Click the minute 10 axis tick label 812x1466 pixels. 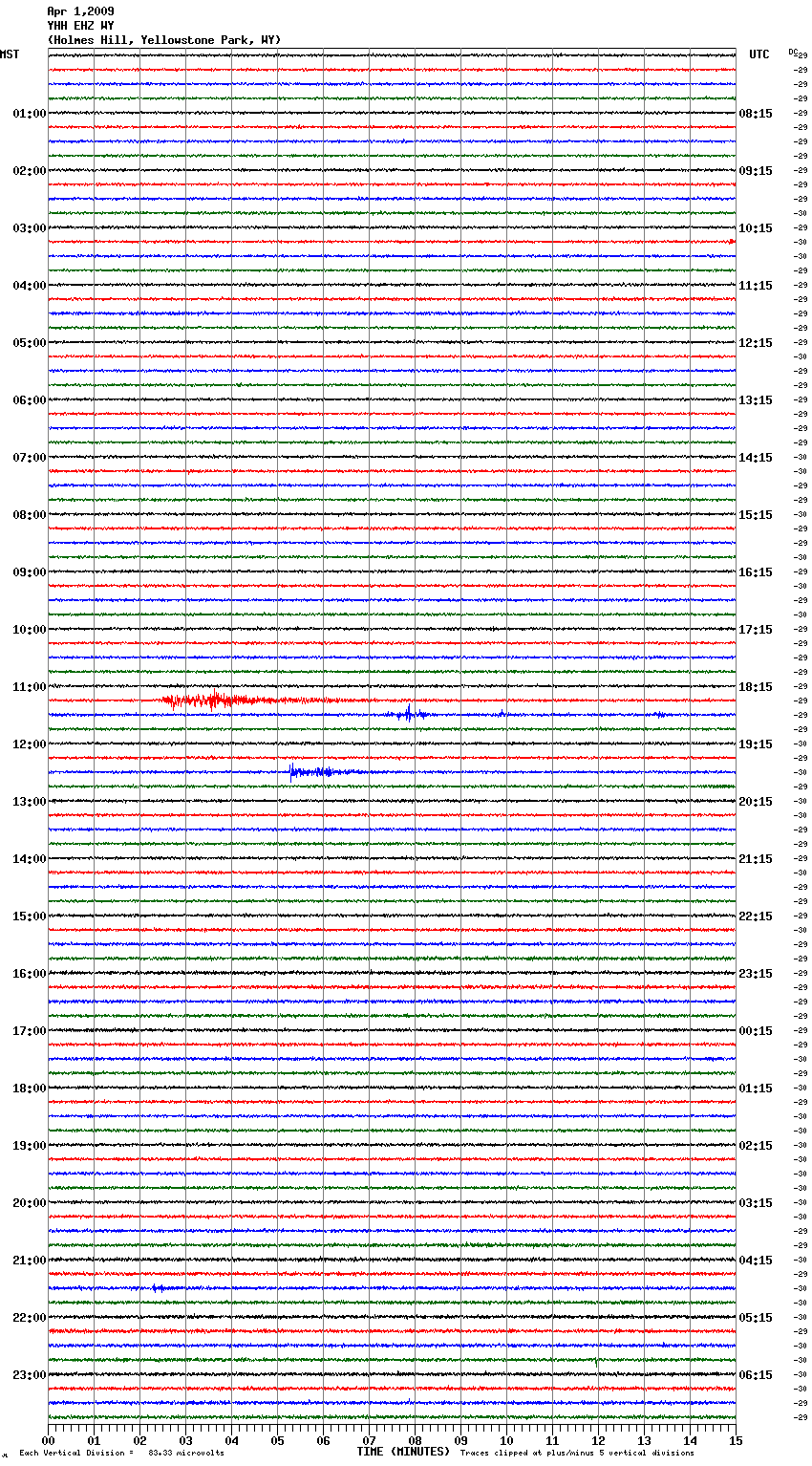[506, 1441]
